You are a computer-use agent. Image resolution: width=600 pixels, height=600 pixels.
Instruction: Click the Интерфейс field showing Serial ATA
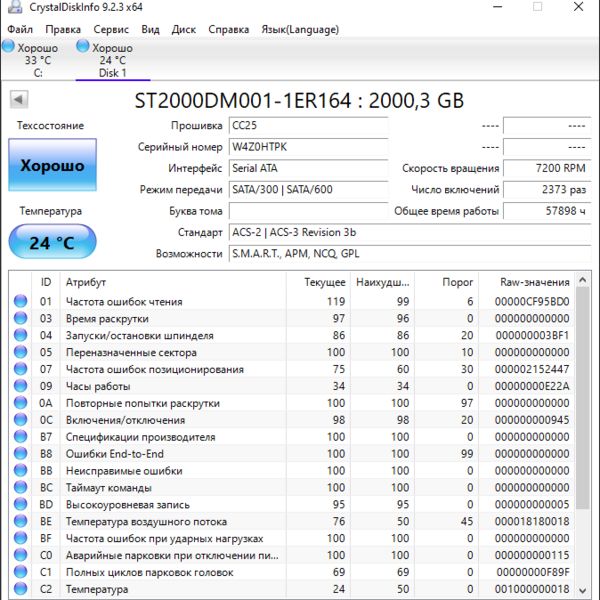308,168
